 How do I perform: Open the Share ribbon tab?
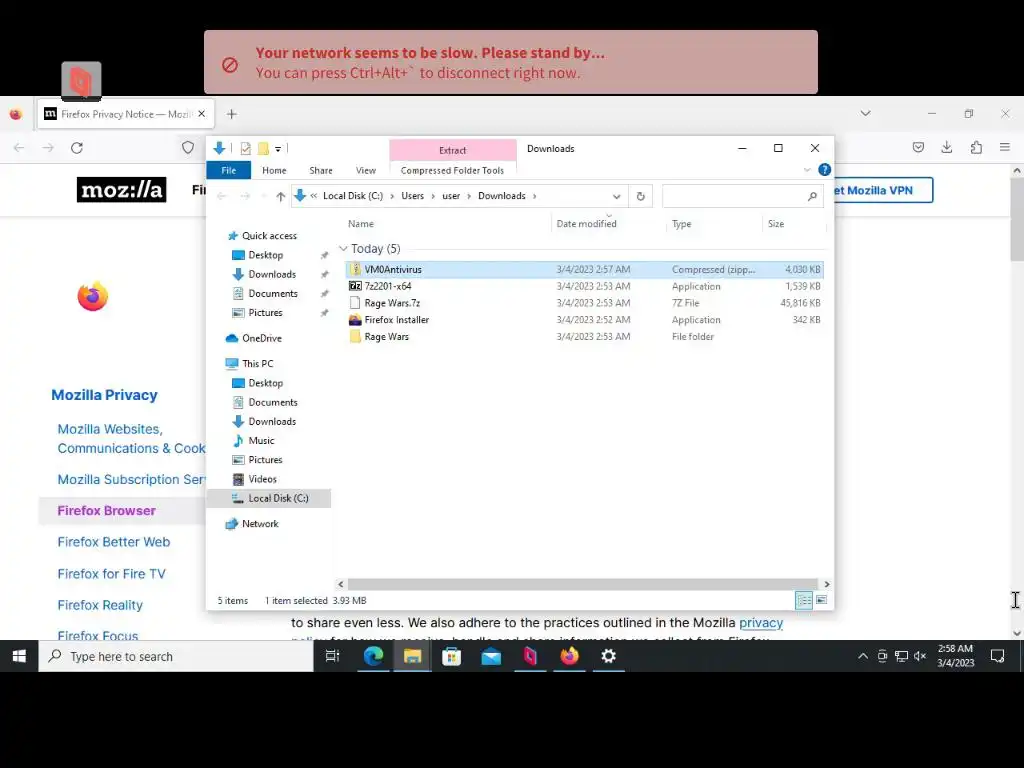coord(321,170)
